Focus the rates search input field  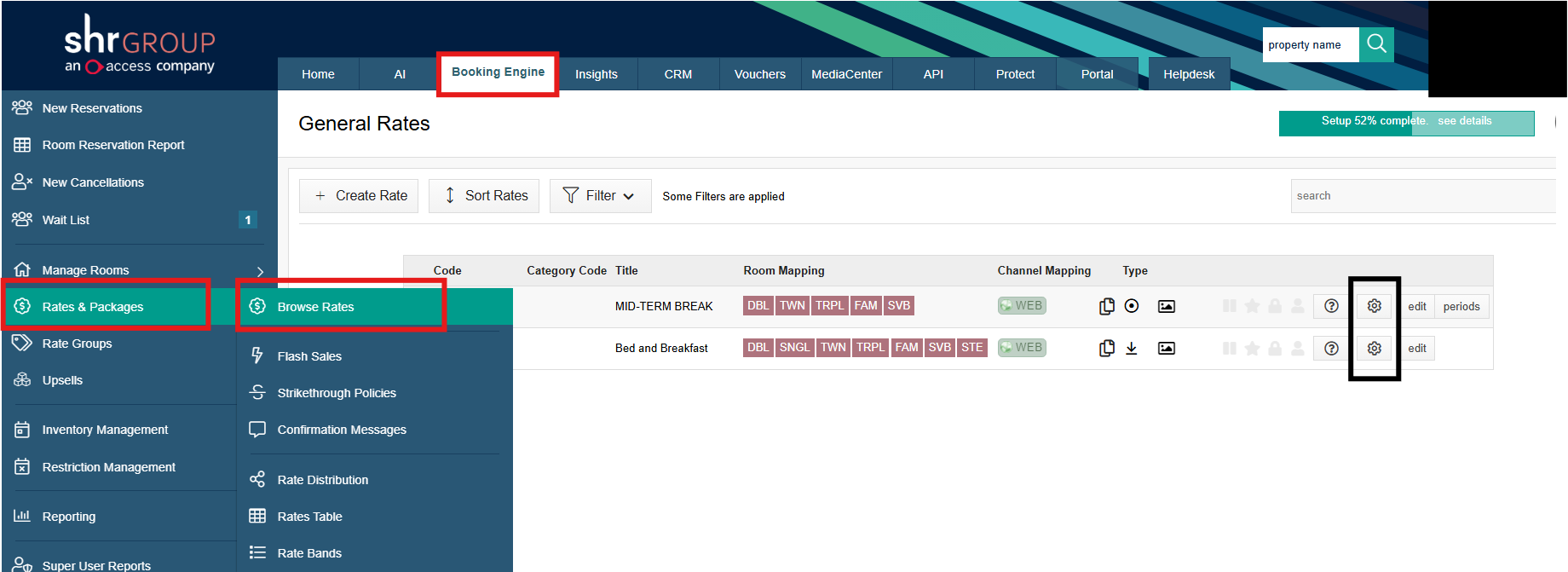click(1423, 196)
